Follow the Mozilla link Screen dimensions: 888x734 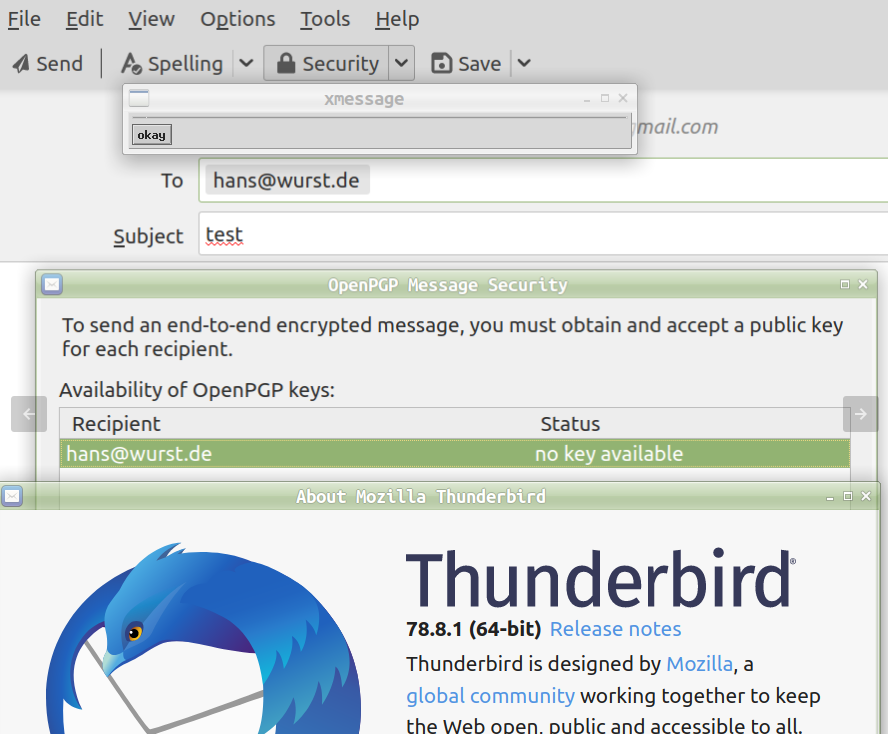click(x=699, y=663)
